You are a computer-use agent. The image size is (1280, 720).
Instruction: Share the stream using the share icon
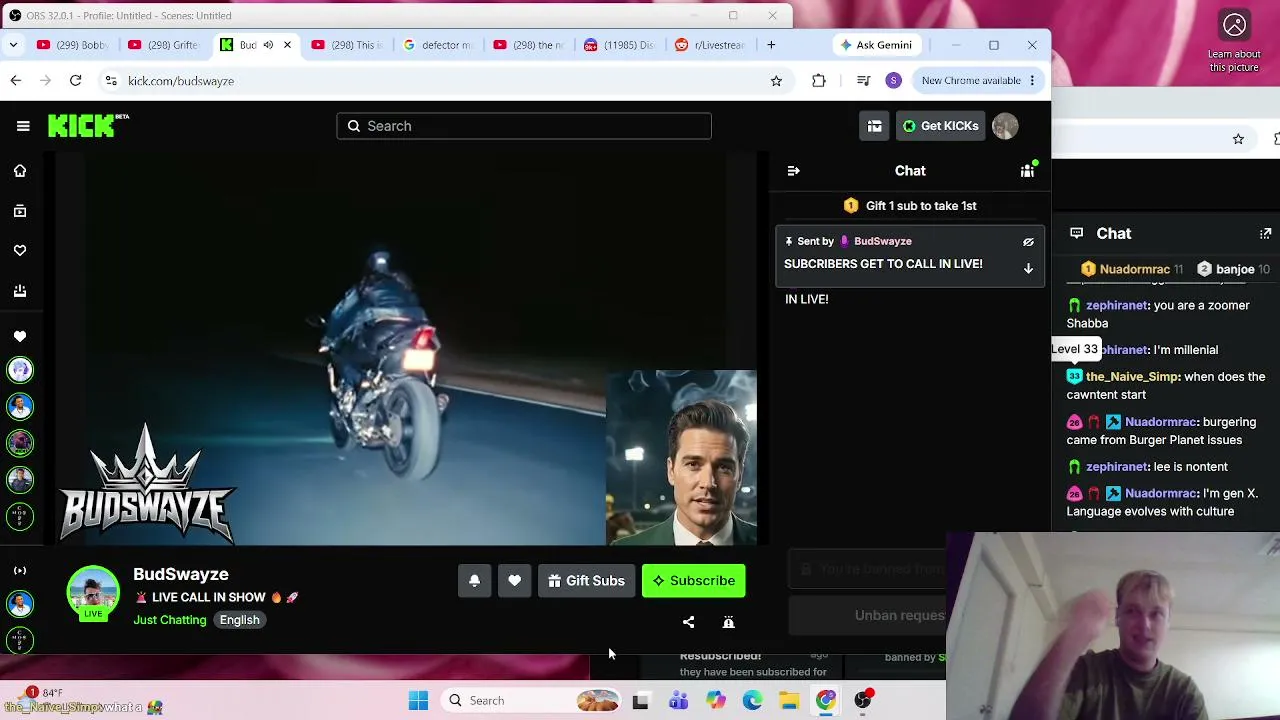point(688,622)
